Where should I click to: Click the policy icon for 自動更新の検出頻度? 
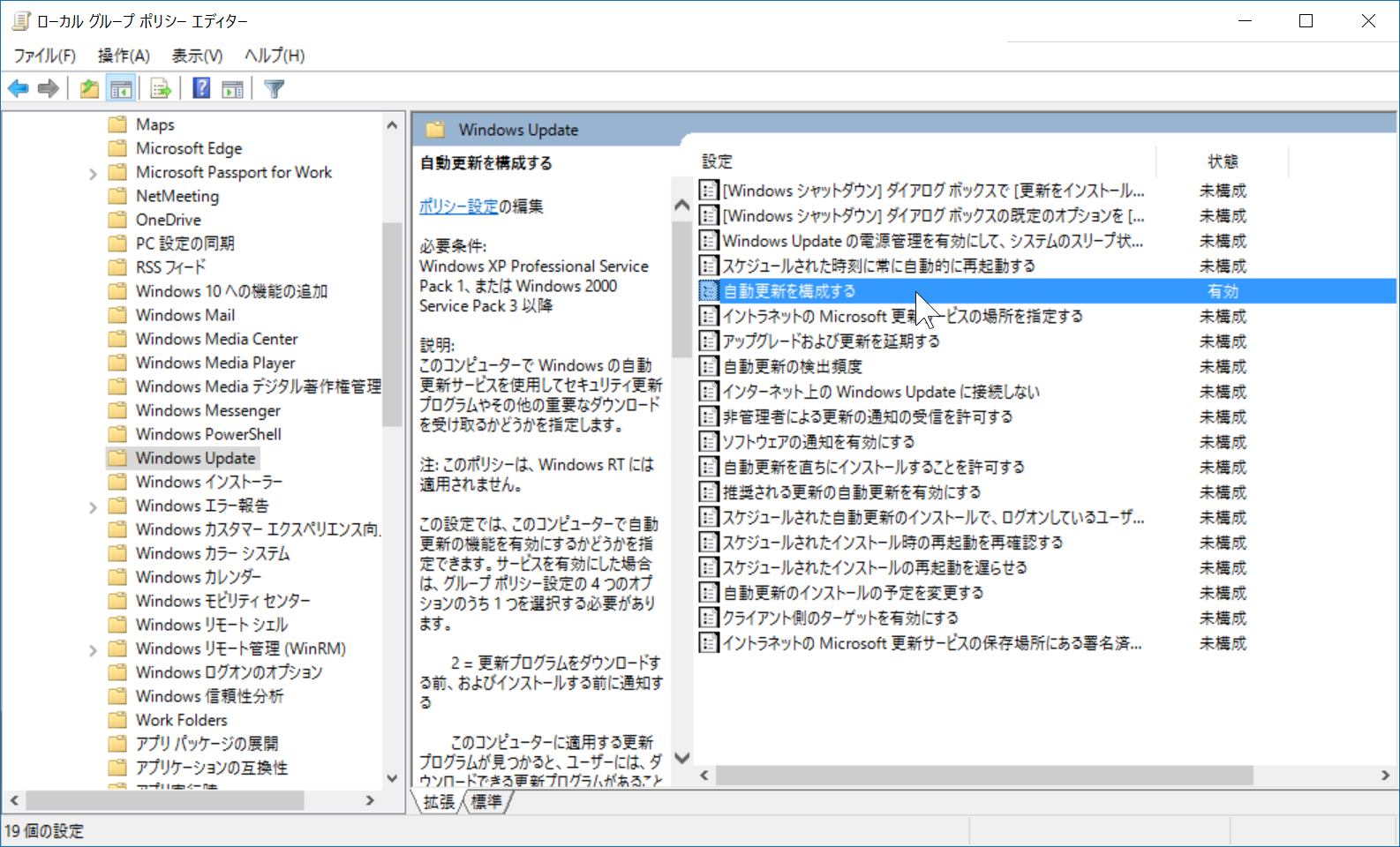tap(708, 366)
